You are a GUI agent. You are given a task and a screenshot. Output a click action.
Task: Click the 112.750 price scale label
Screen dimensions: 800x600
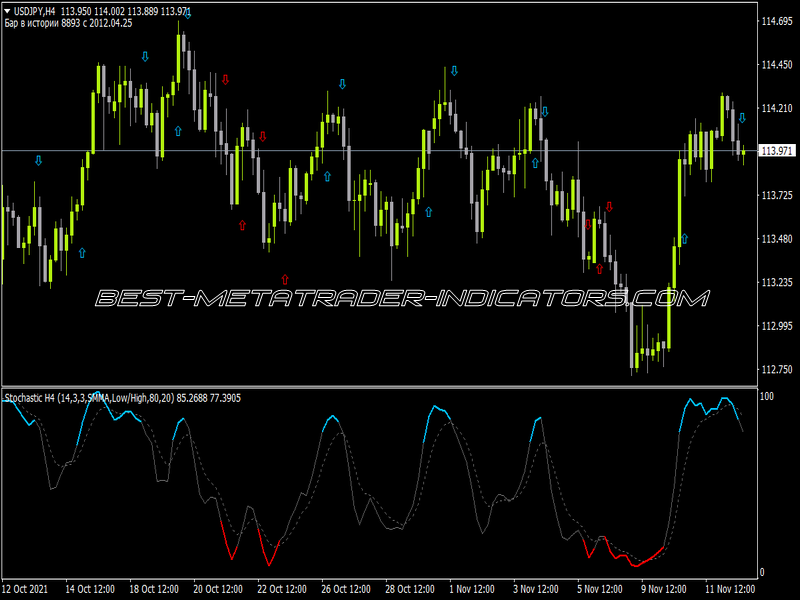click(x=777, y=369)
